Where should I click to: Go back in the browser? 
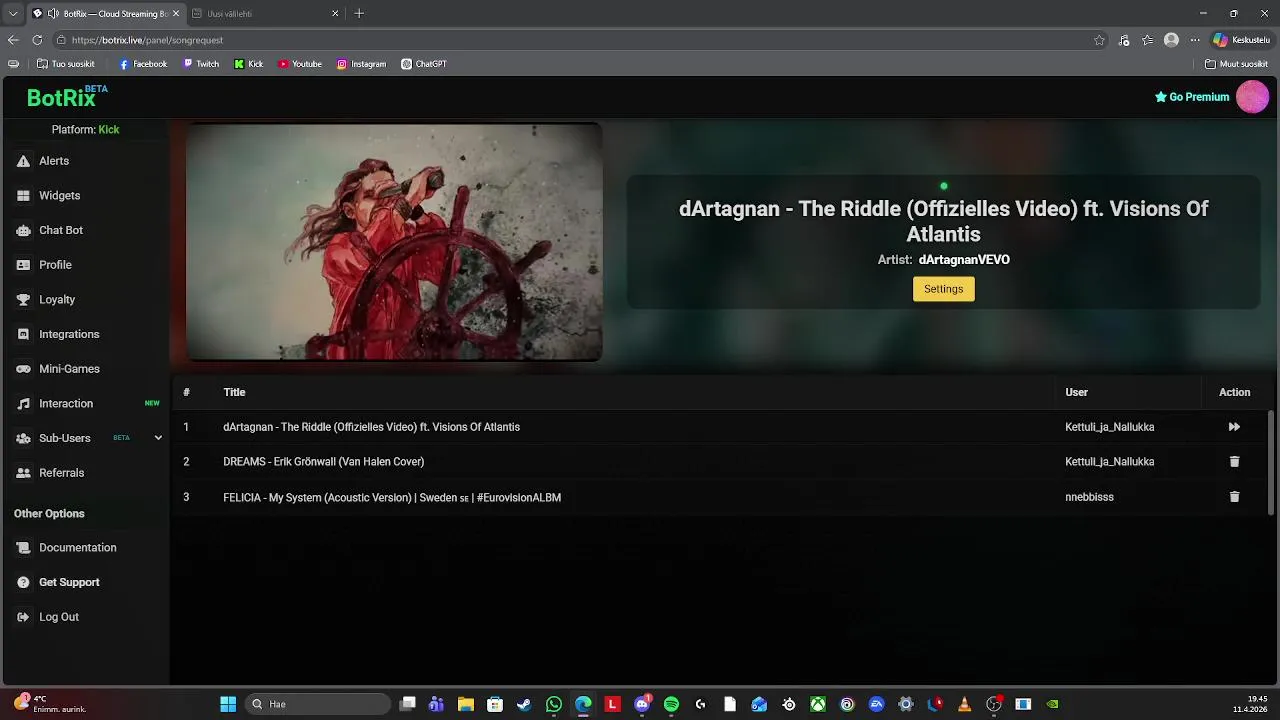13,40
